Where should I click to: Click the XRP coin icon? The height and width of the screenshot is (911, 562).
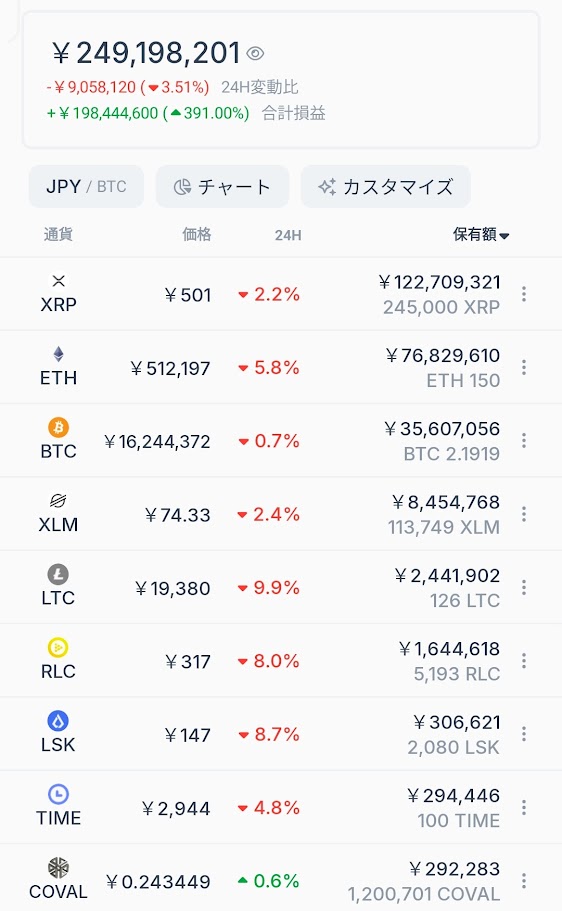click(x=58, y=281)
